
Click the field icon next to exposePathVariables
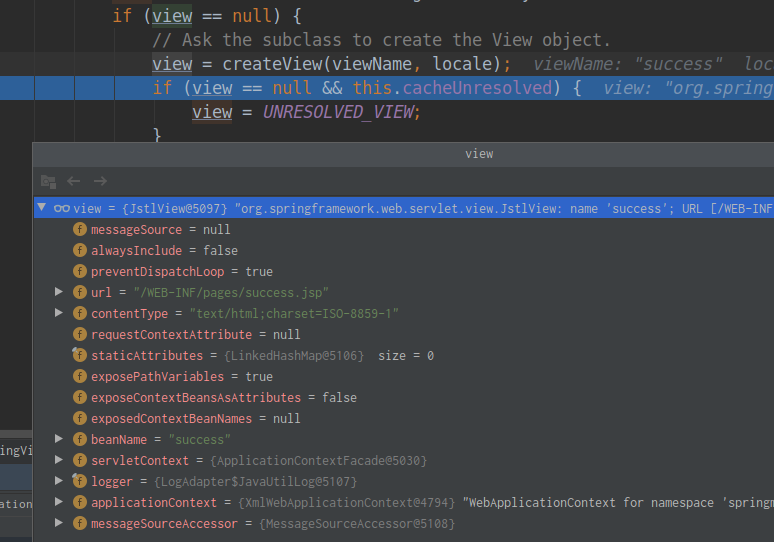pyautogui.click(x=80, y=377)
